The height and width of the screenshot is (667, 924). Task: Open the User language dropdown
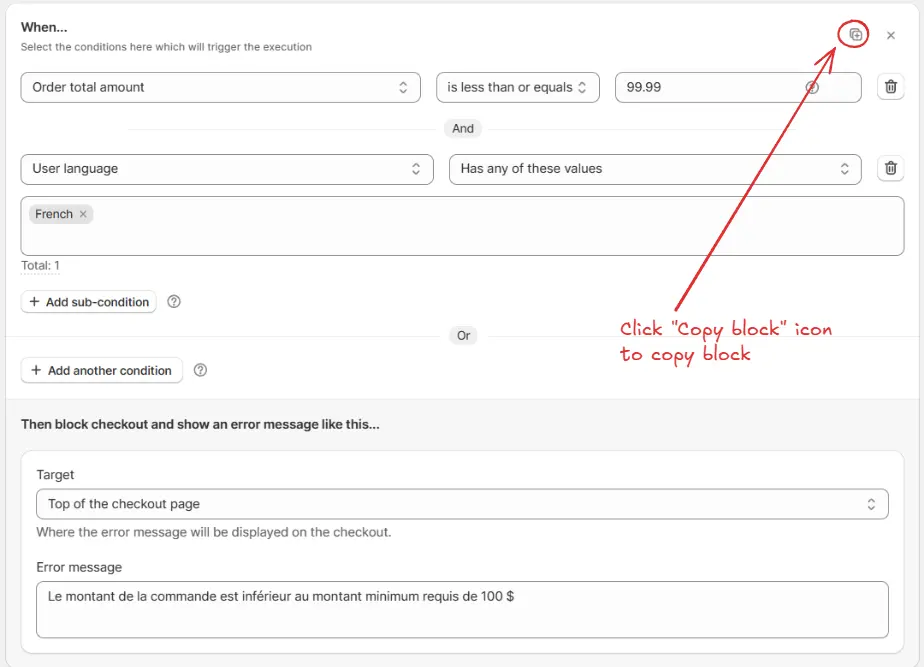[x=226, y=169]
